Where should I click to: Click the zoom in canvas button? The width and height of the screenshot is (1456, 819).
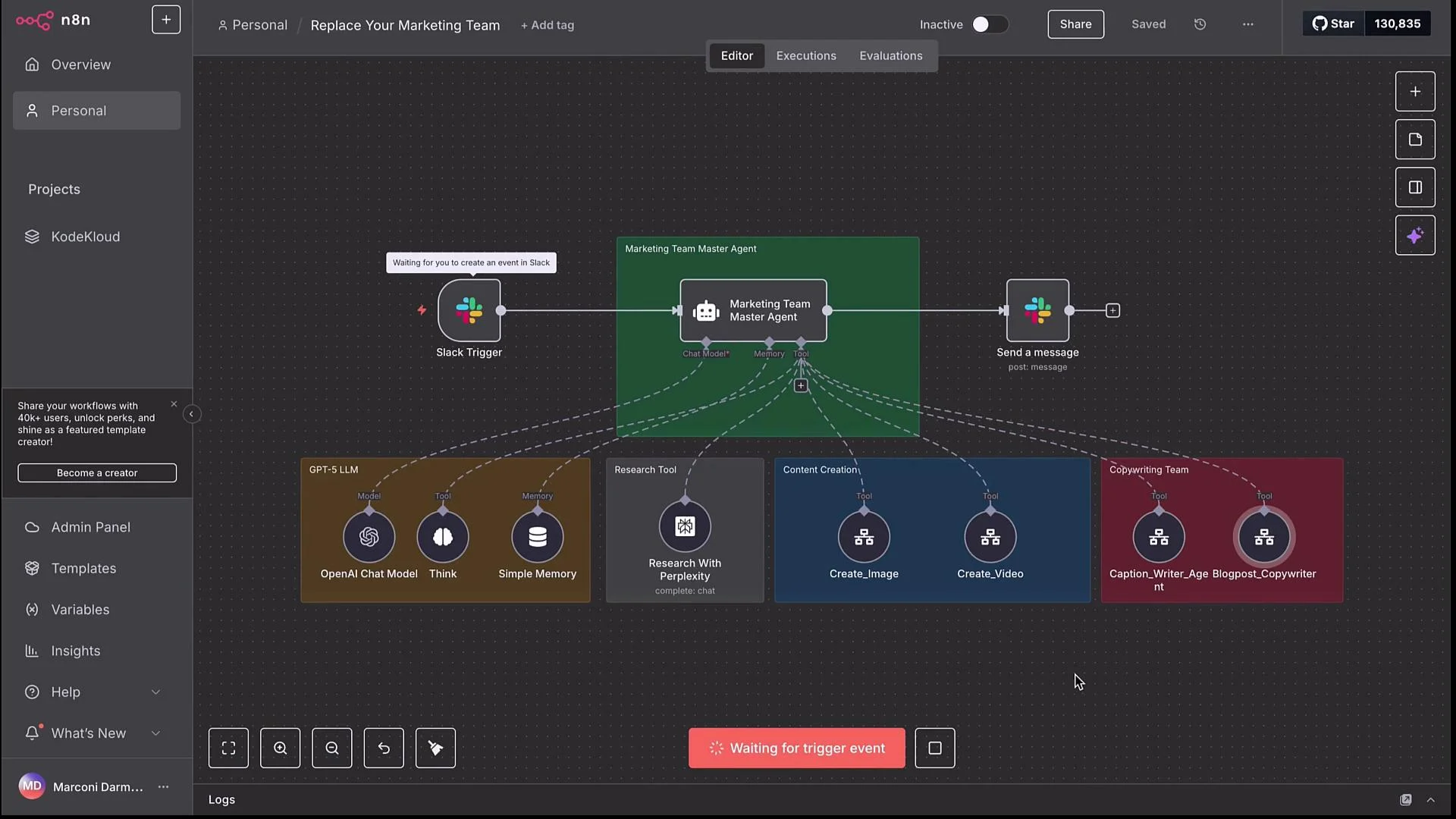pyautogui.click(x=280, y=748)
